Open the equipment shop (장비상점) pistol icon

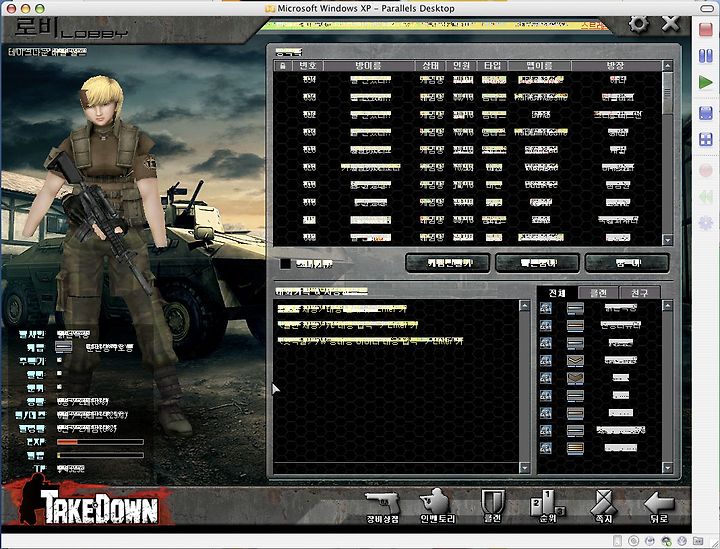[x=382, y=507]
